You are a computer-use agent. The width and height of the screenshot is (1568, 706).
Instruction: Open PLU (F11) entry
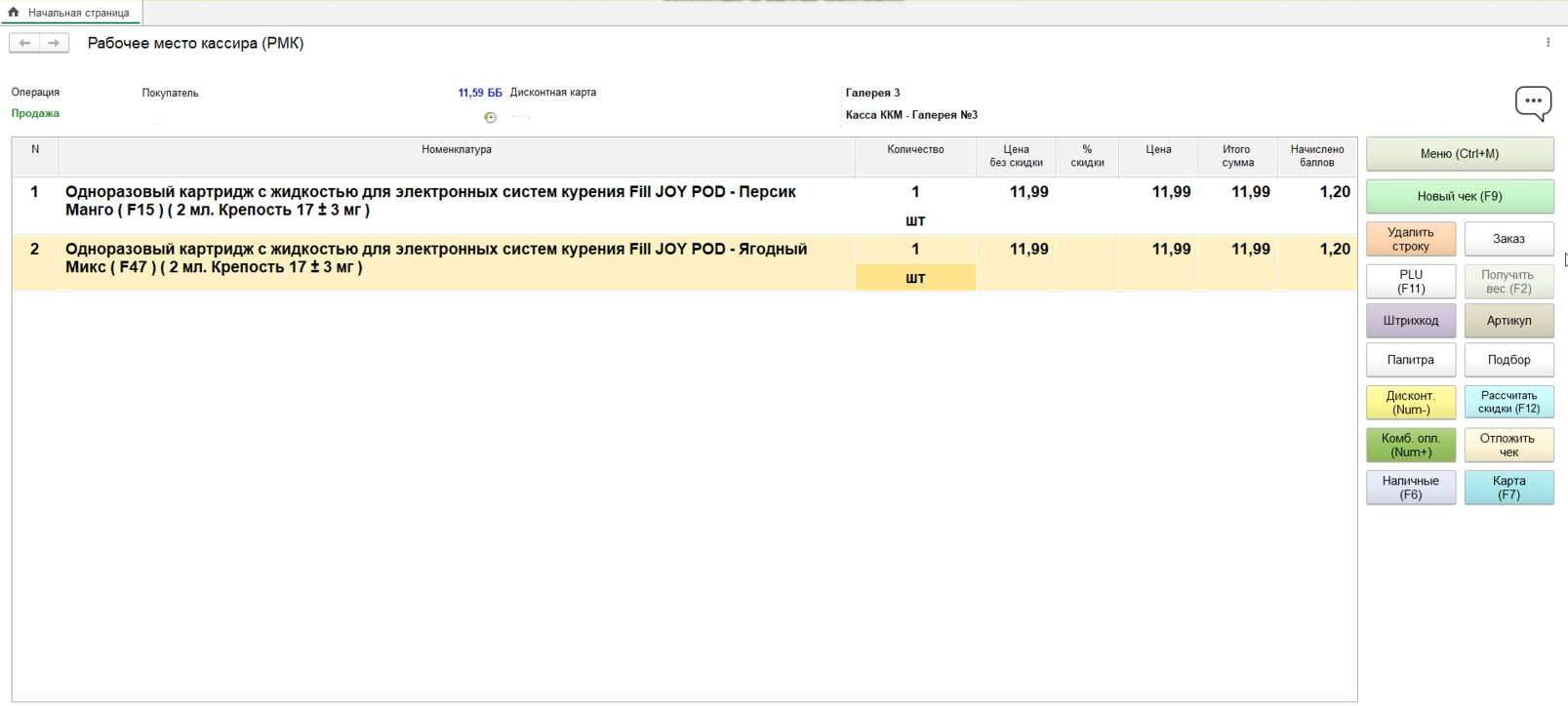tap(1410, 282)
